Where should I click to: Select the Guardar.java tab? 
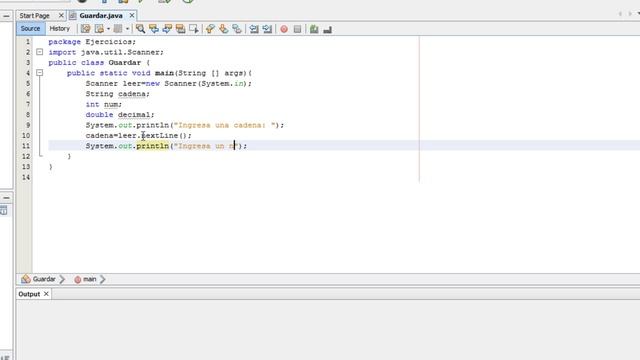pos(101,16)
